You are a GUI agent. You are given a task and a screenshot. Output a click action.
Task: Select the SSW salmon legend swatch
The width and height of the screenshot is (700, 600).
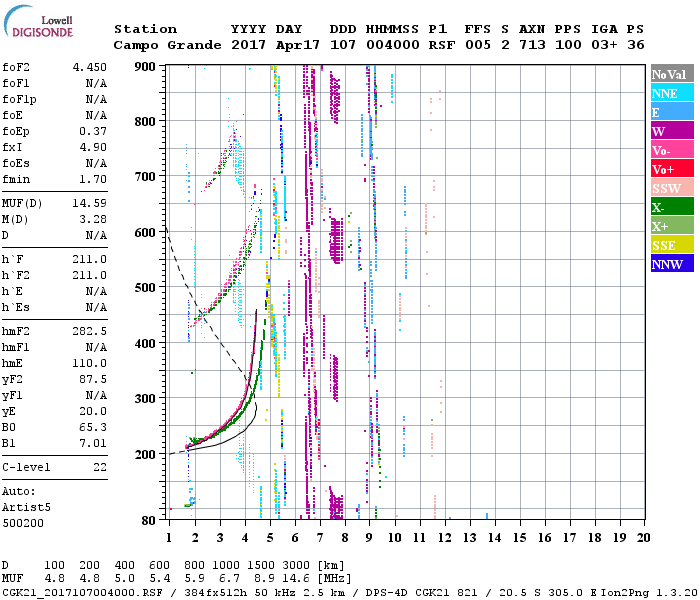pos(672,188)
